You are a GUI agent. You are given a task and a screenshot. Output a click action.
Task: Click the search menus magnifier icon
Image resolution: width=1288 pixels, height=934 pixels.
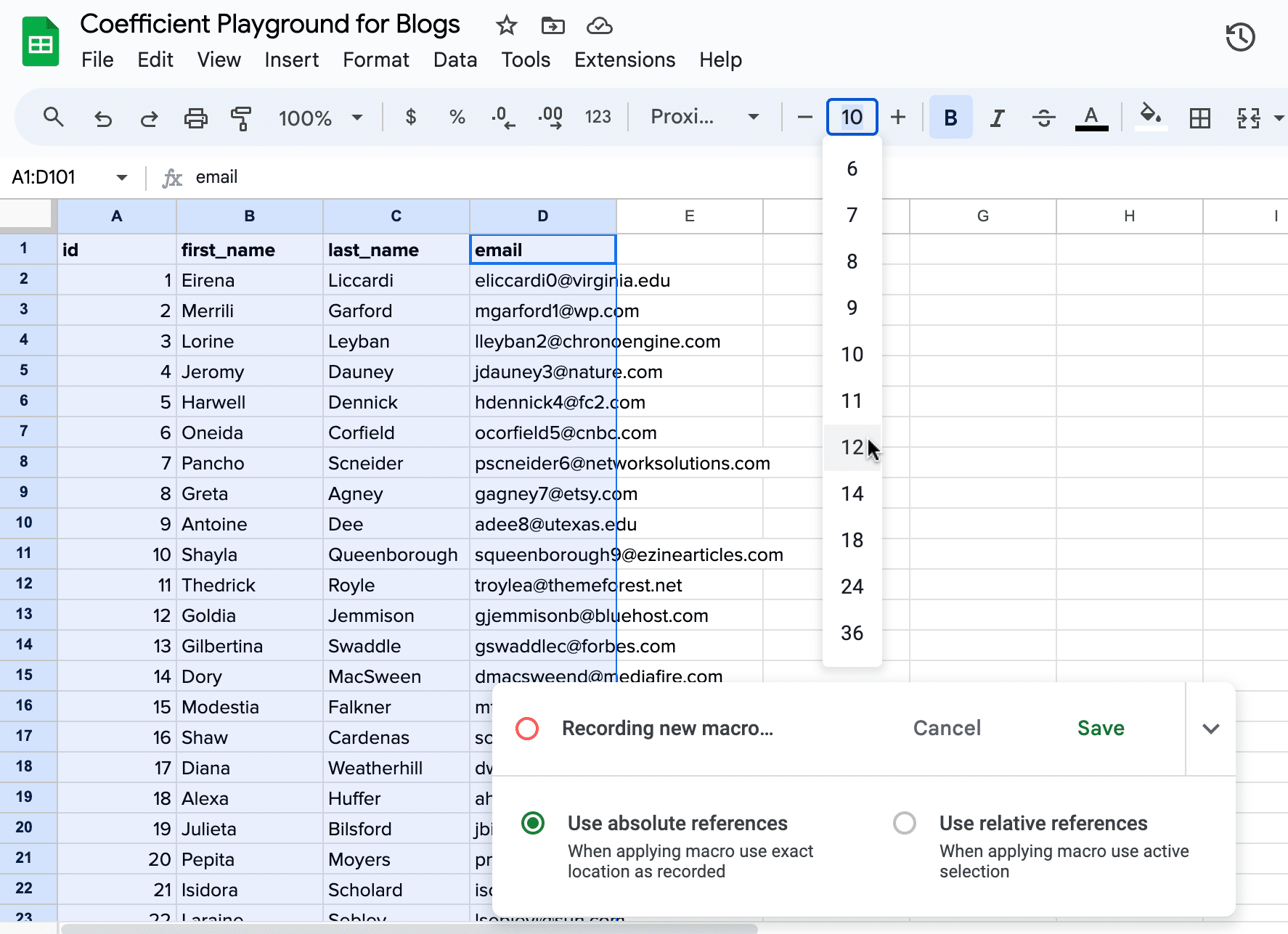coord(53,117)
